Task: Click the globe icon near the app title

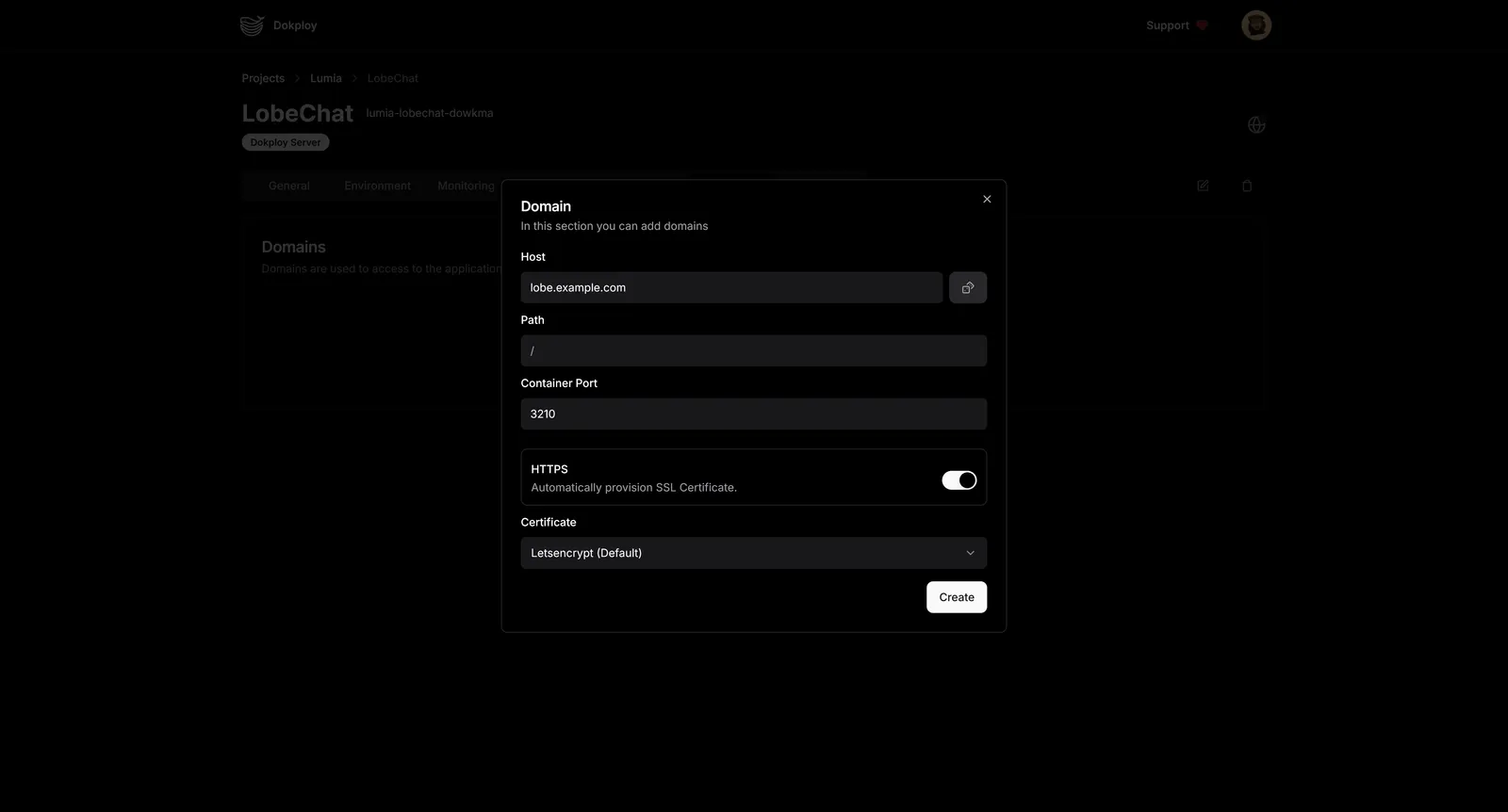Action: coord(1255,125)
